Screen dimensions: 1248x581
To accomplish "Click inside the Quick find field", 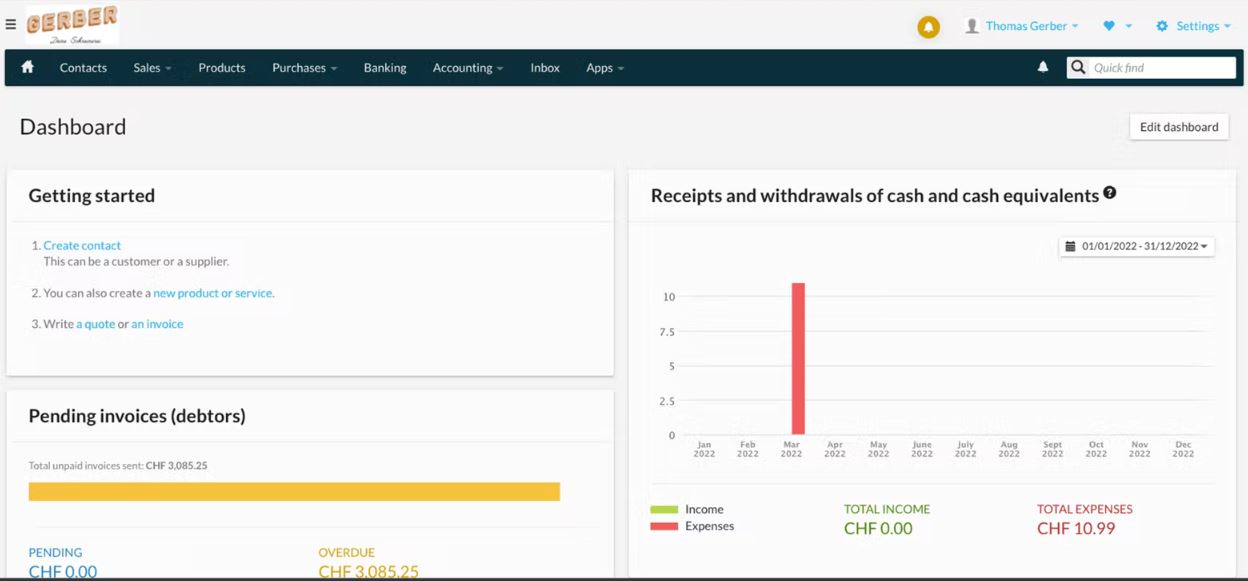I will pyautogui.click(x=1160, y=66).
